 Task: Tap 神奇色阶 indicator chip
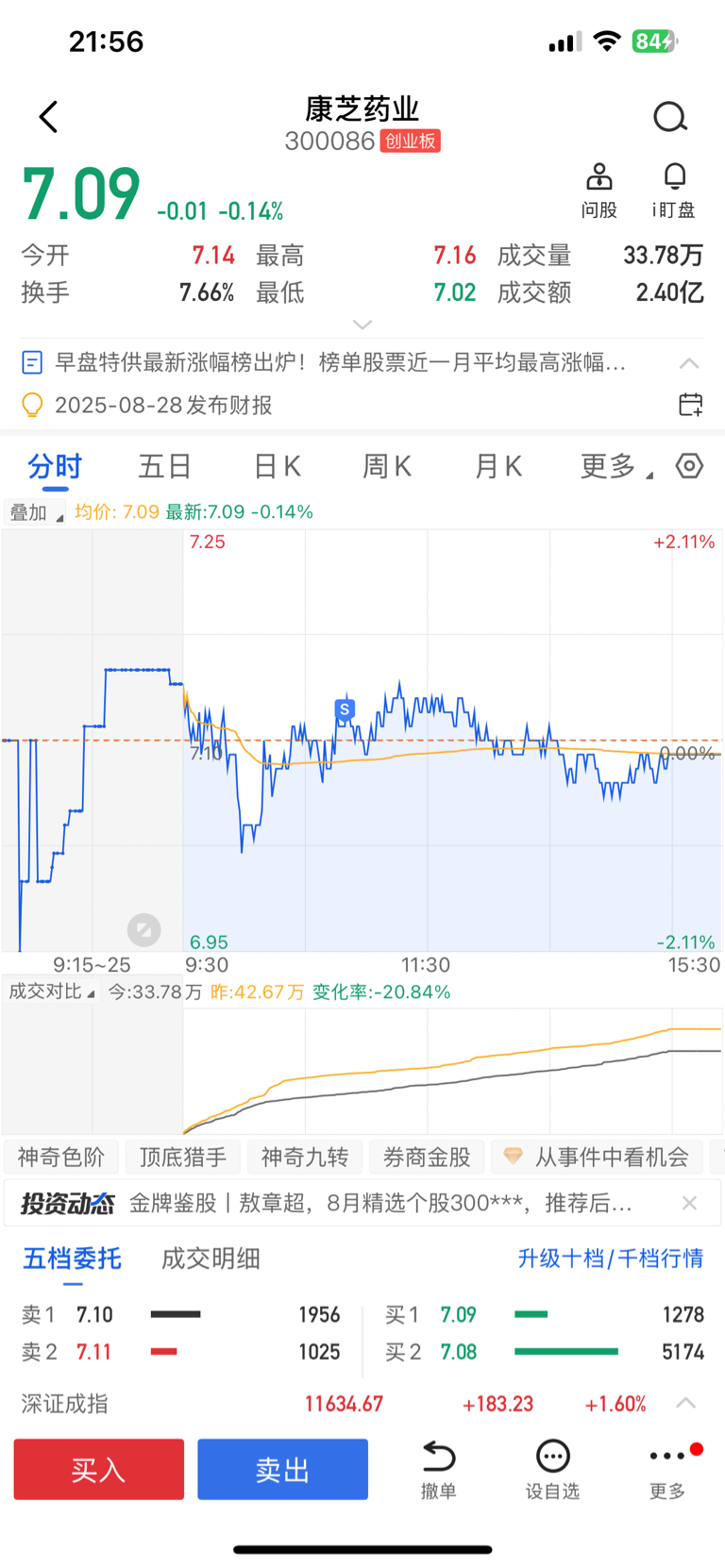[60, 1157]
